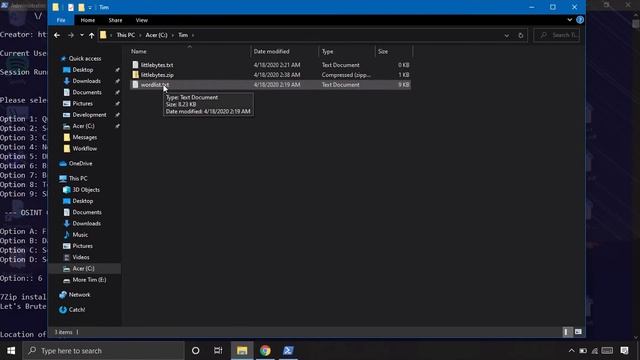640x360 pixels.
Task: Go up one folder level
Action: click(91, 36)
